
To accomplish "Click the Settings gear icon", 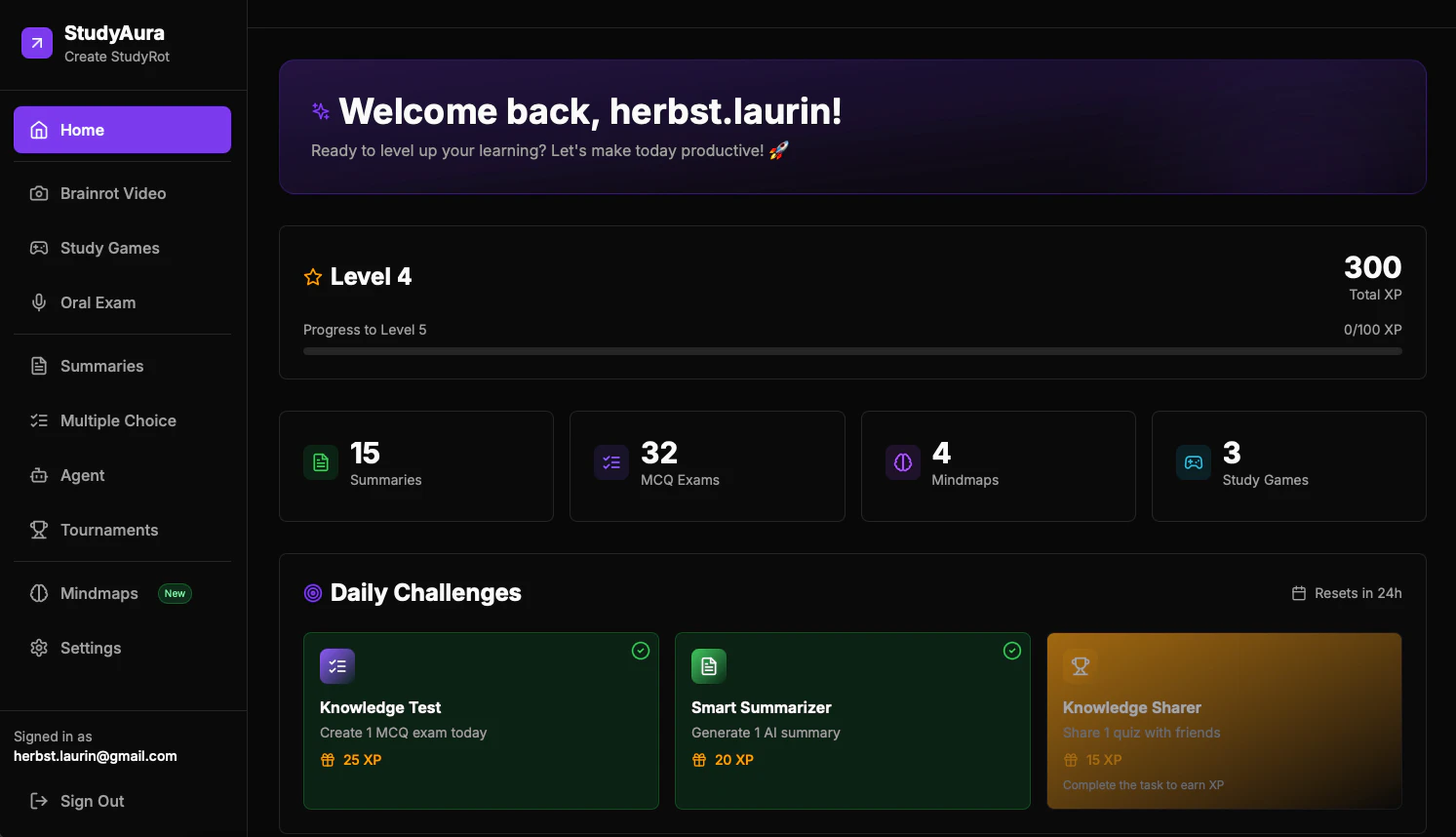I will pos(39,648).
